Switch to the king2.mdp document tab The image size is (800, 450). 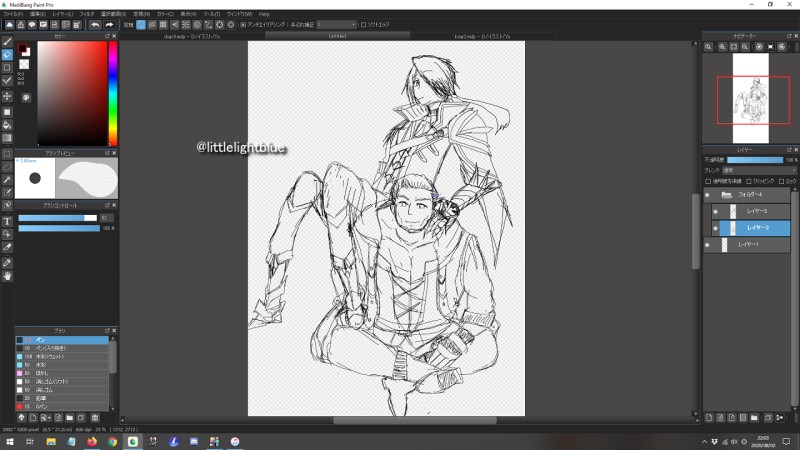(x=482, y=36)
